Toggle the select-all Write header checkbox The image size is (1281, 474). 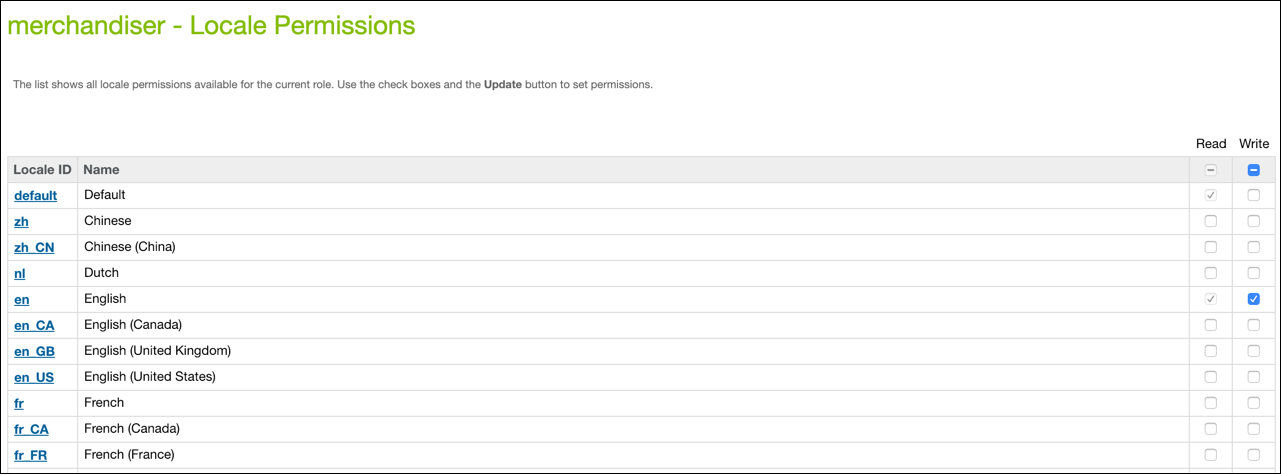(1254, 170)
